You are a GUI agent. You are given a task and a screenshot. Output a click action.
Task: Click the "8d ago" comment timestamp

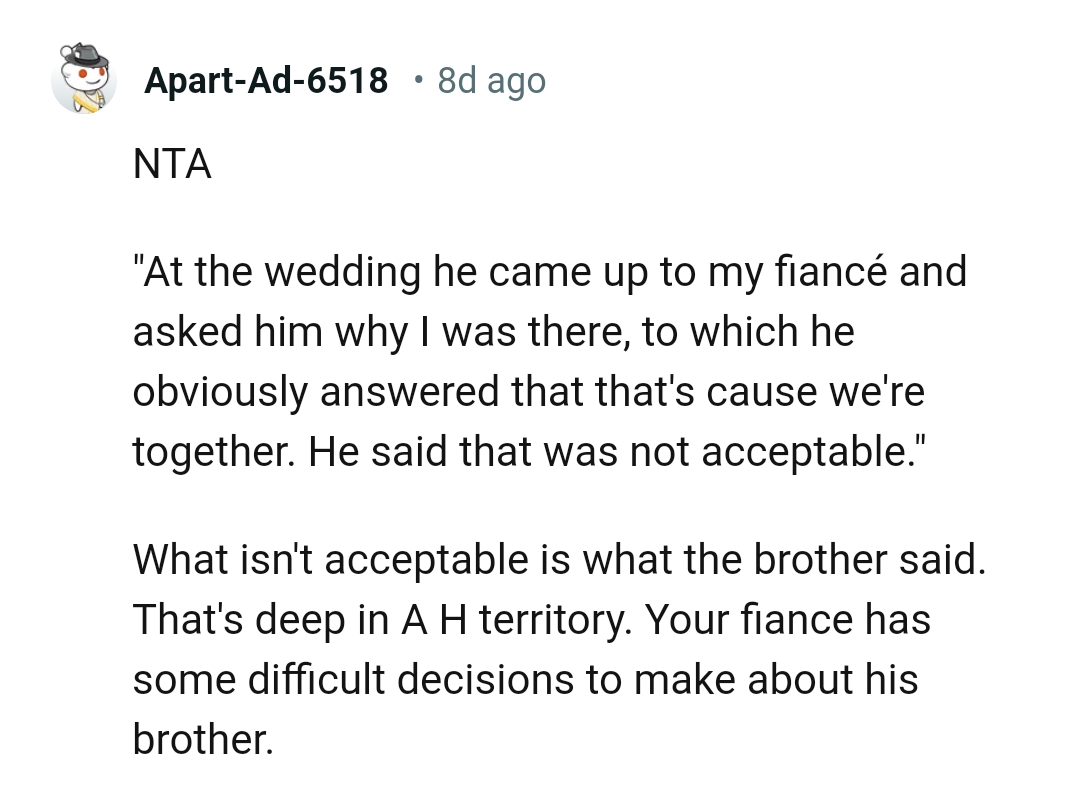point(492,80)
